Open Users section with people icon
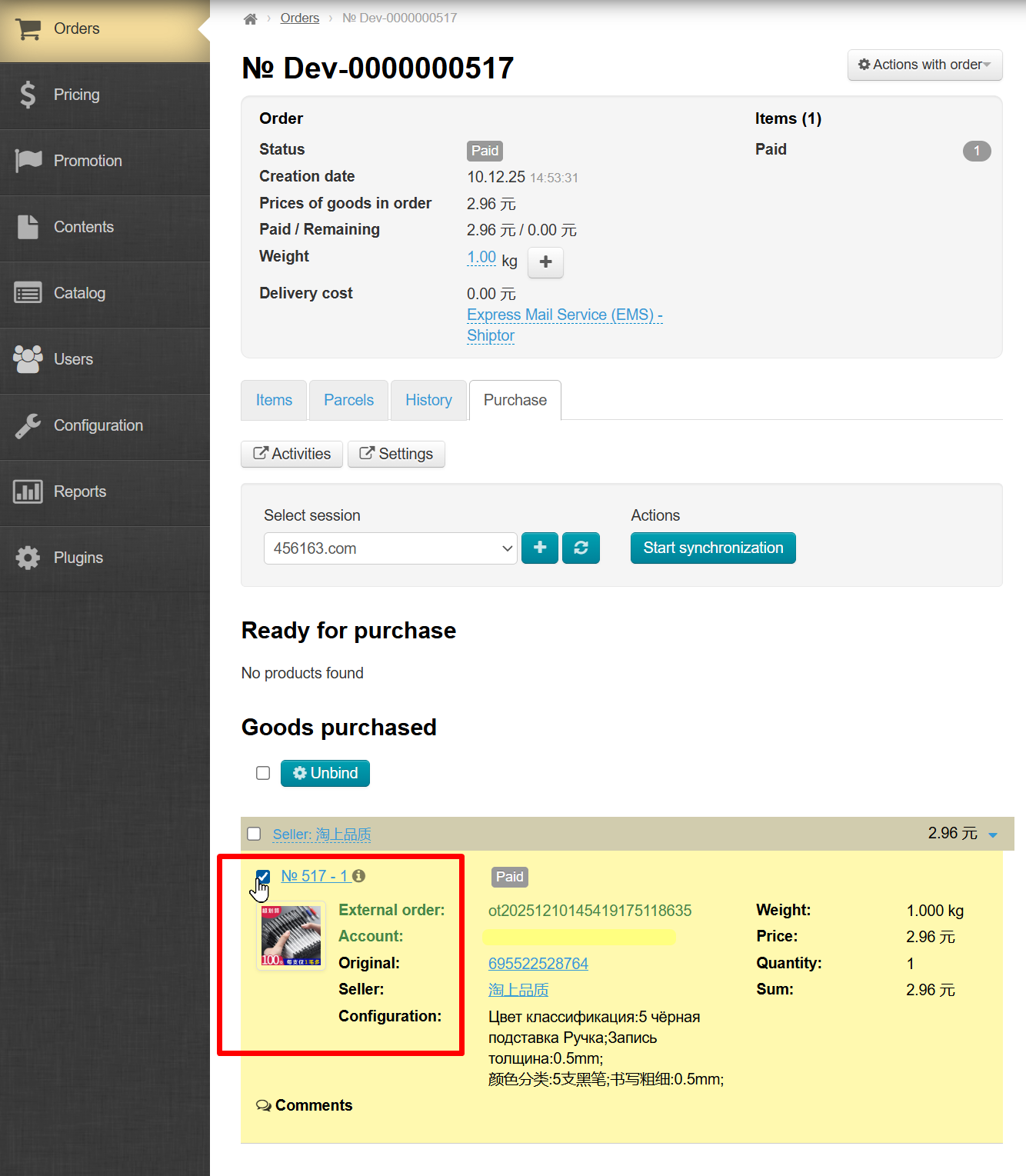The width and height of the screenshot is (1026, 1176). click(x=28, y=359)
